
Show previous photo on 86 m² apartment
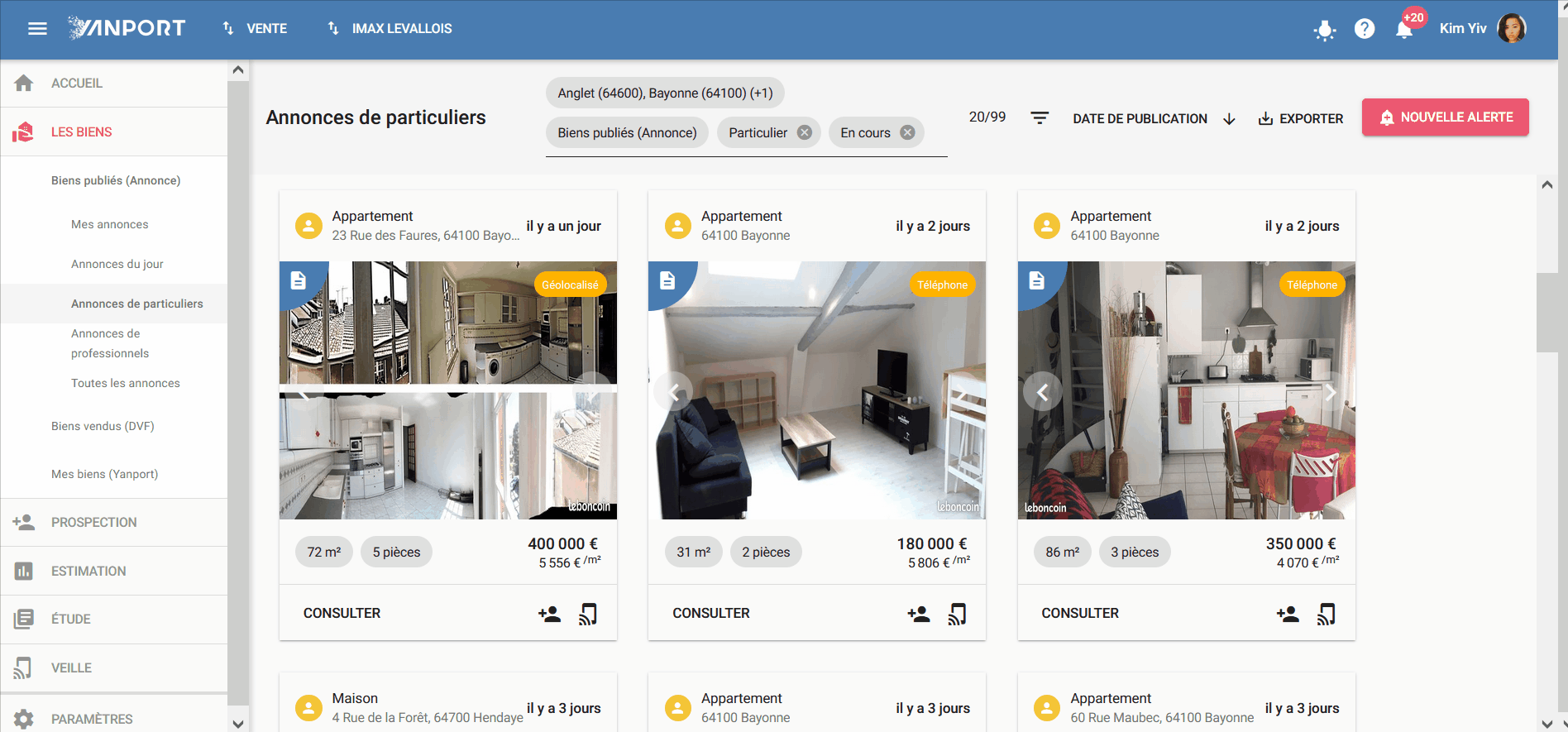click(1042, 392)
